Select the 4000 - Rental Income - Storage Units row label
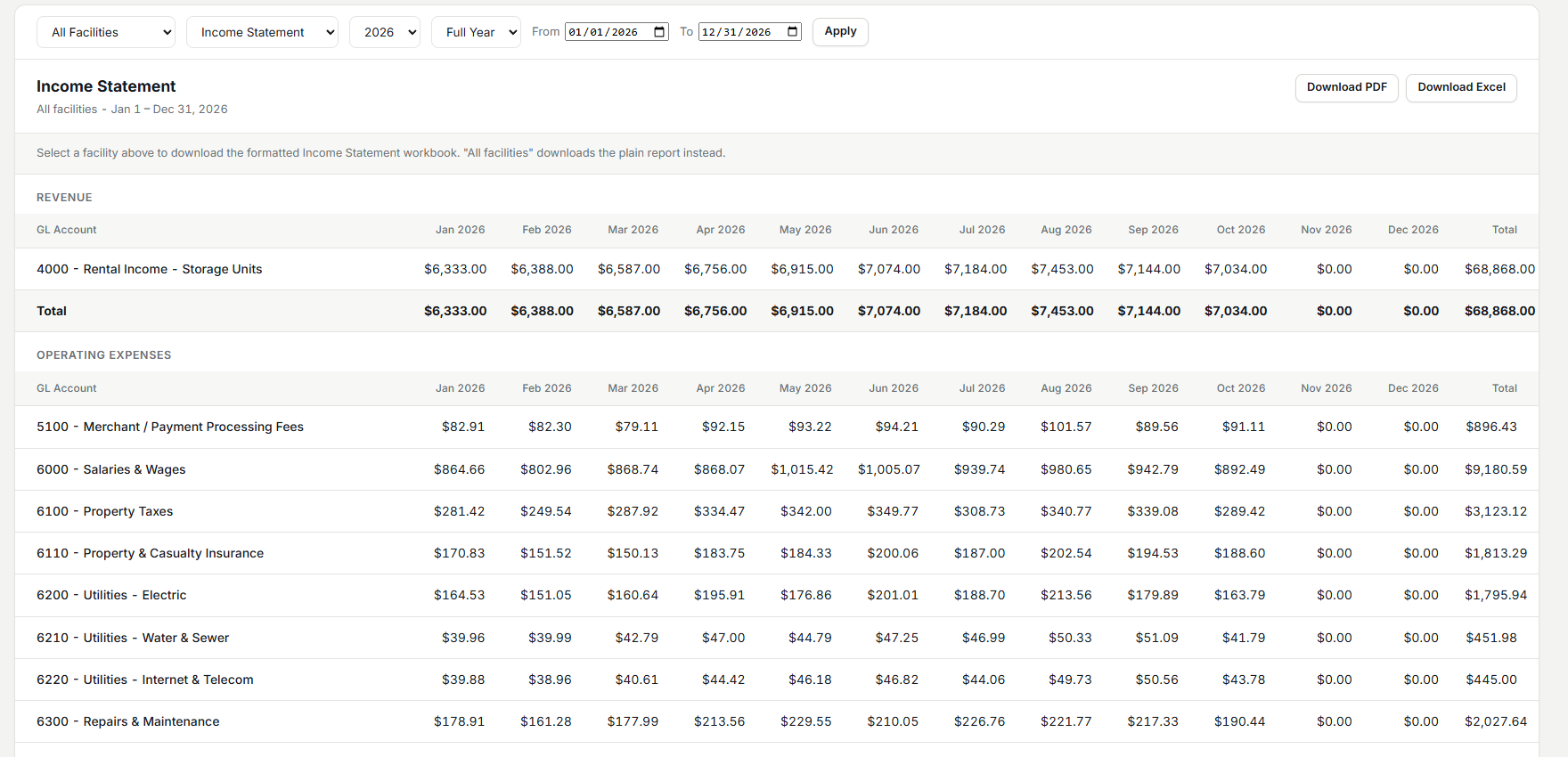This screenshot has width=1568, height=757. 149,269
